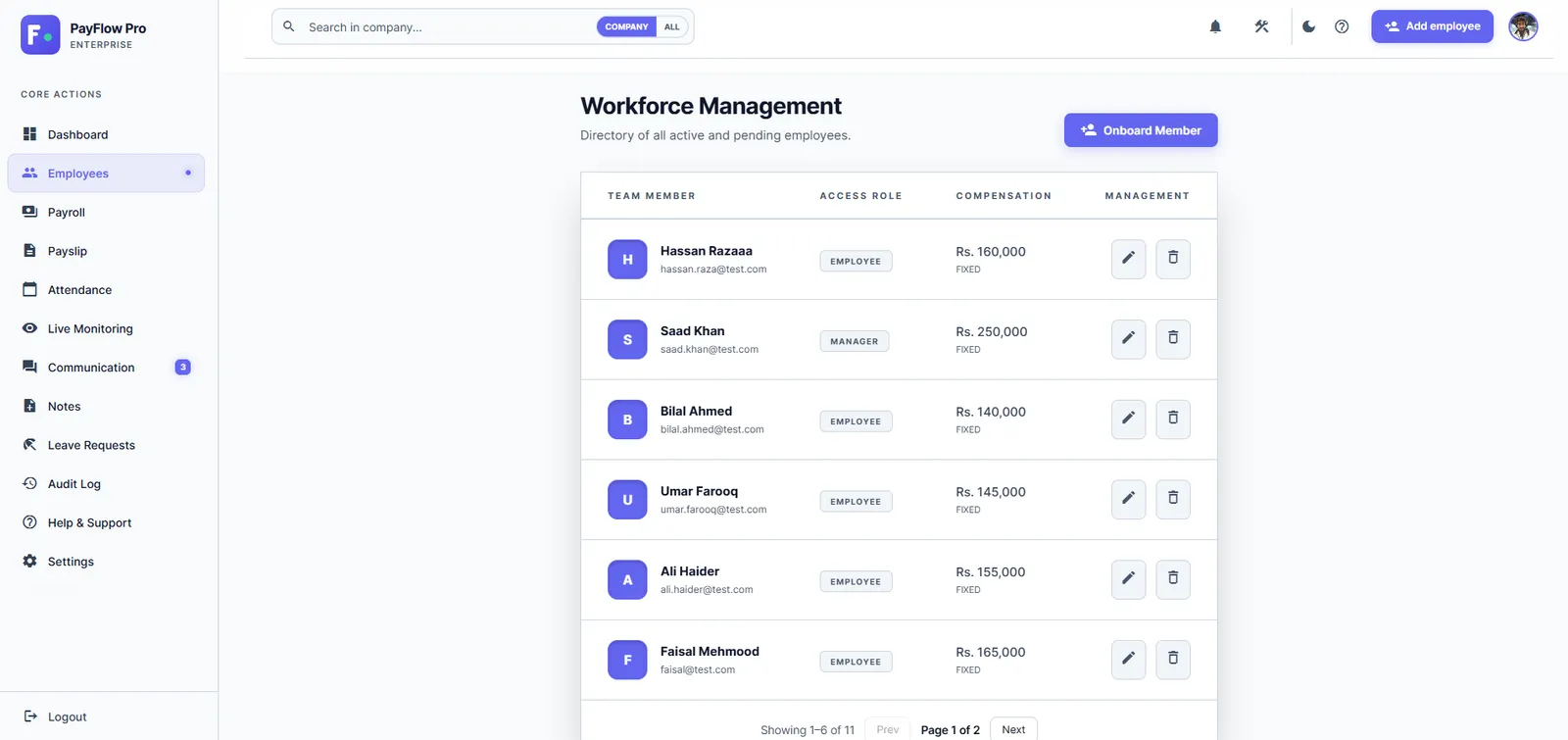Click the Communication badge showing 3
This screenshot has height=740, width=1568.
pos(182,367)
